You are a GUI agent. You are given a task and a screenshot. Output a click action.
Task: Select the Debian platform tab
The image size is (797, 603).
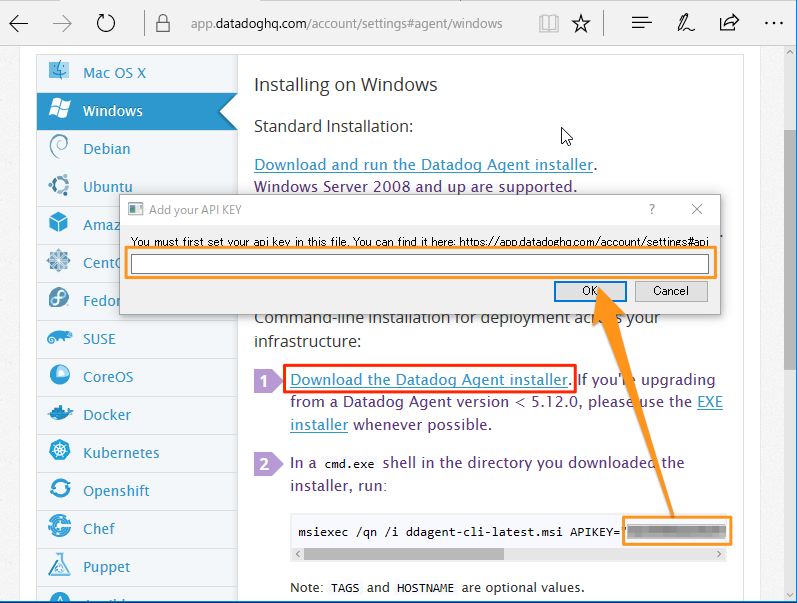[137, 149]
